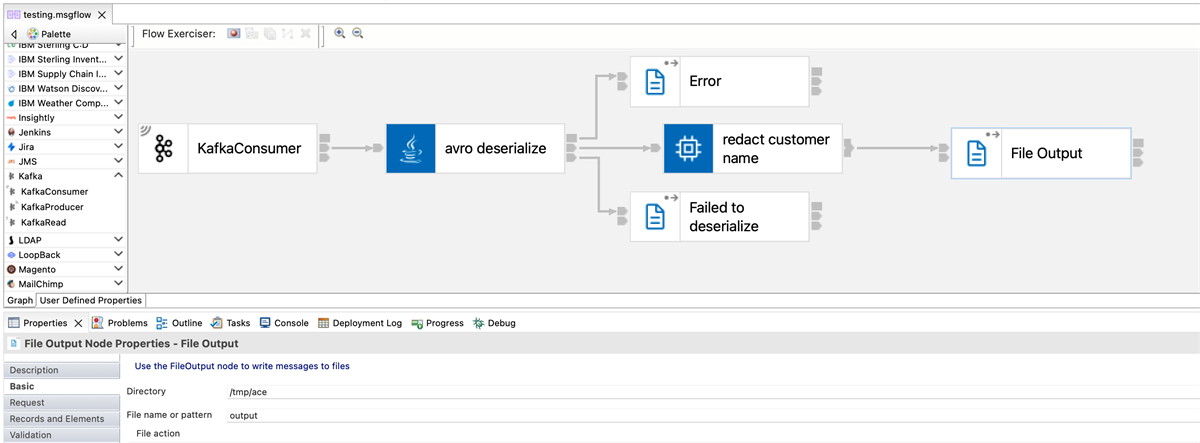Click the Failed to deserialize node icon
Image resolution: width=1200 pixels, height=443 pixels.
click(x=655, y=216)
